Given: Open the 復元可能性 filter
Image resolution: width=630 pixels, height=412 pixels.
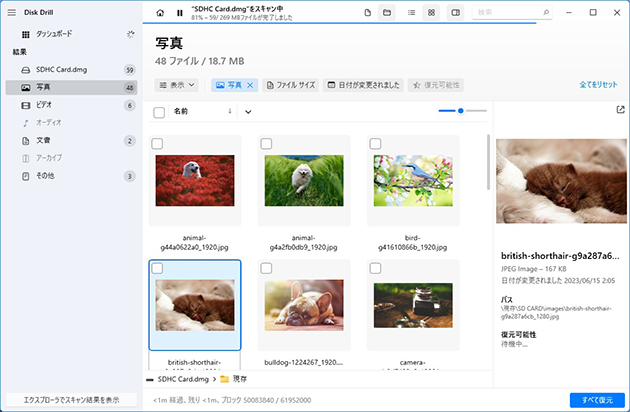Looking at the screenshot, I should tap(436, 85).
